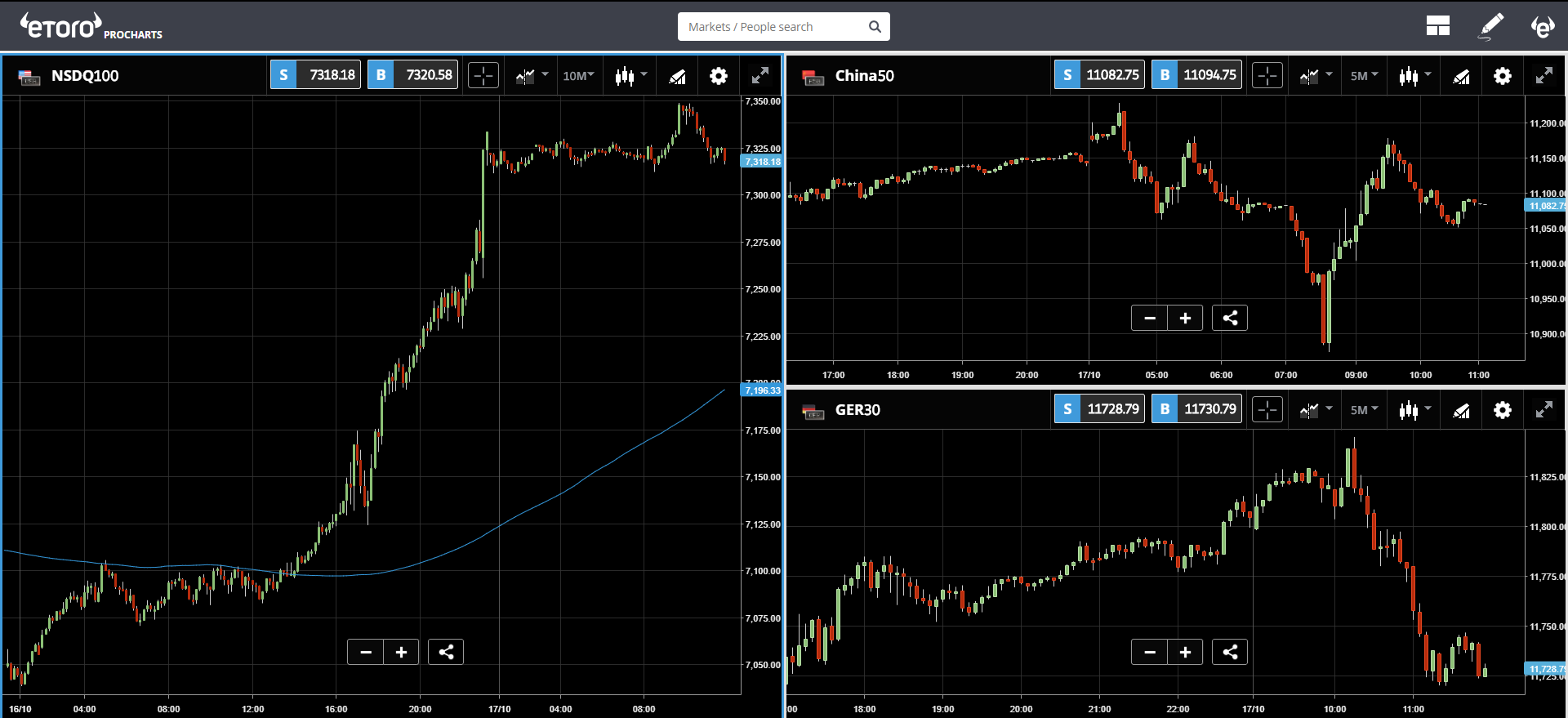Focus the Markets / People search field

pos(784,27)
